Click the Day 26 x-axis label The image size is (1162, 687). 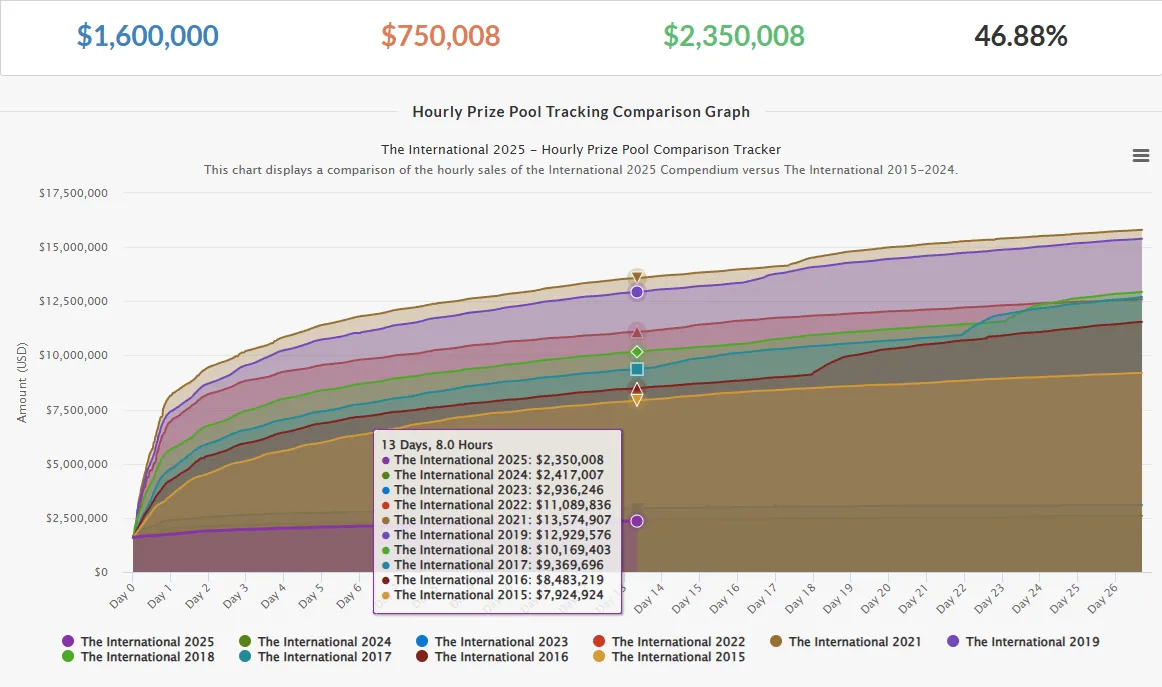coord(1102,597)
